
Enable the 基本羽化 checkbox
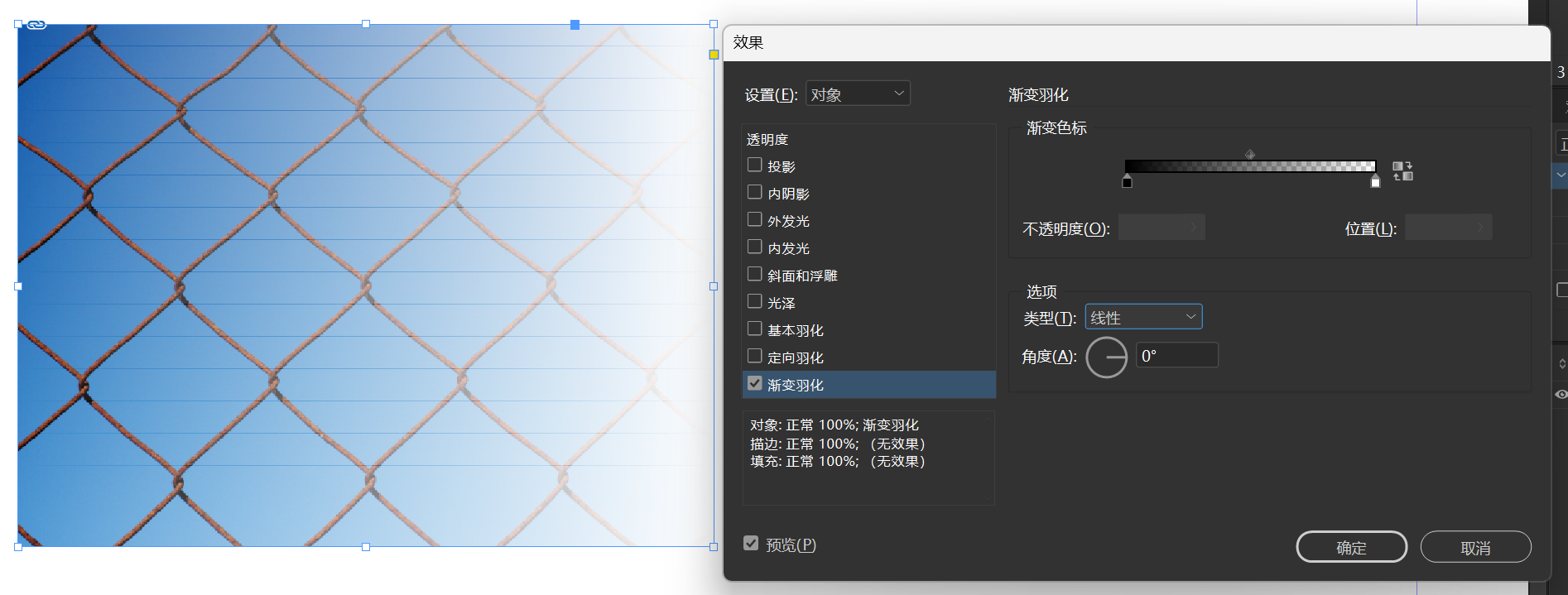tap(754, 329)
